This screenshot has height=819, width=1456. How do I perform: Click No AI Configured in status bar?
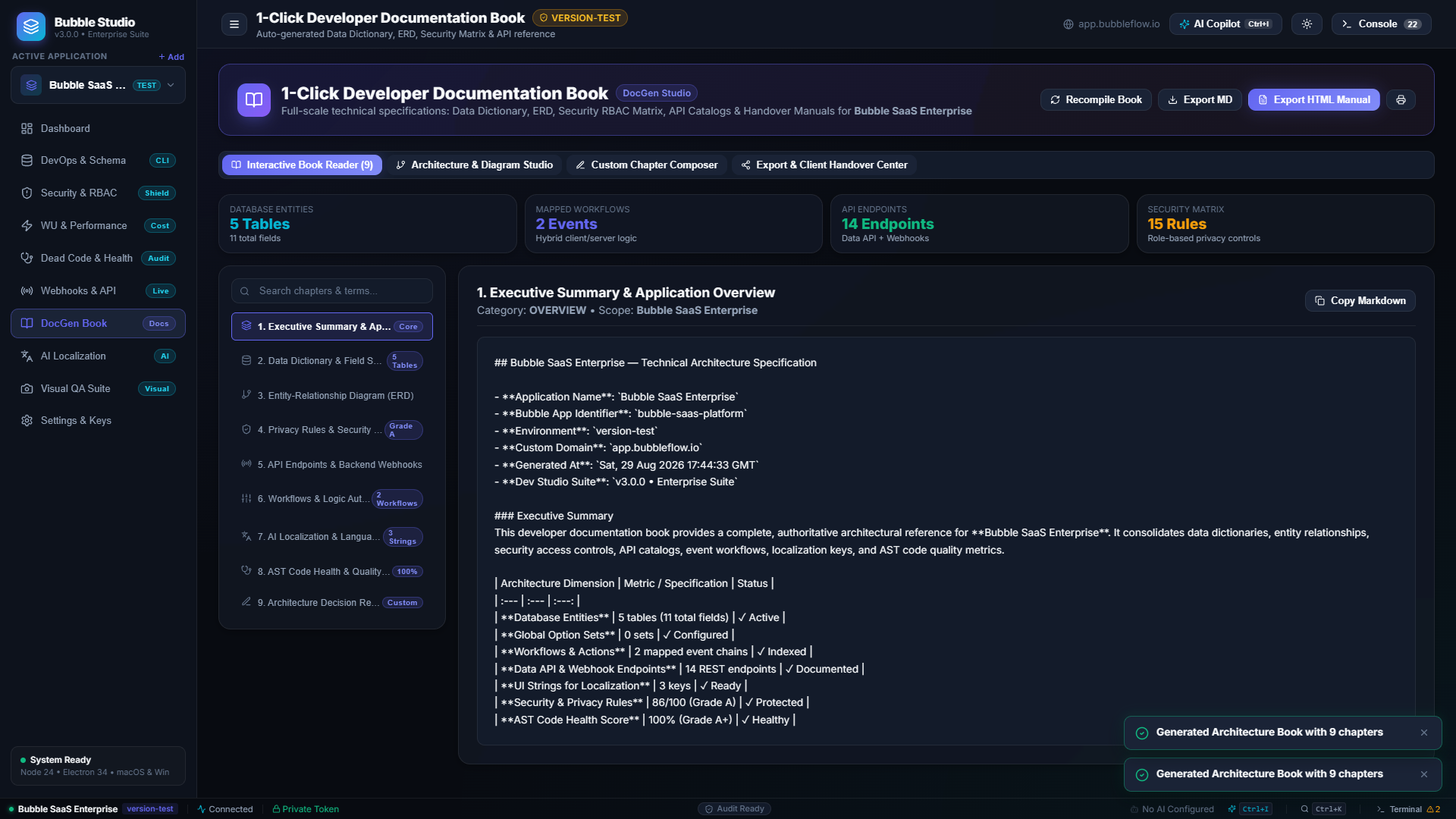click(1172, 809)
